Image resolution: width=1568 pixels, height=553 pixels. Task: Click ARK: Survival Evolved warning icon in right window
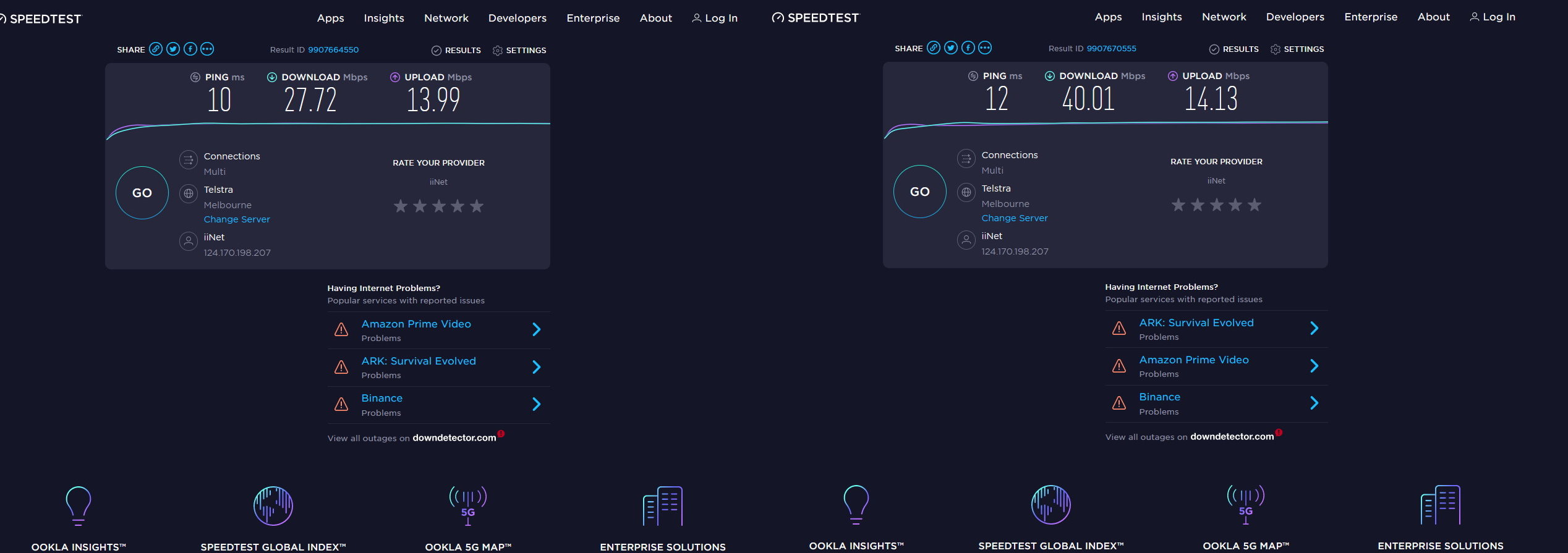[1119, 328]
